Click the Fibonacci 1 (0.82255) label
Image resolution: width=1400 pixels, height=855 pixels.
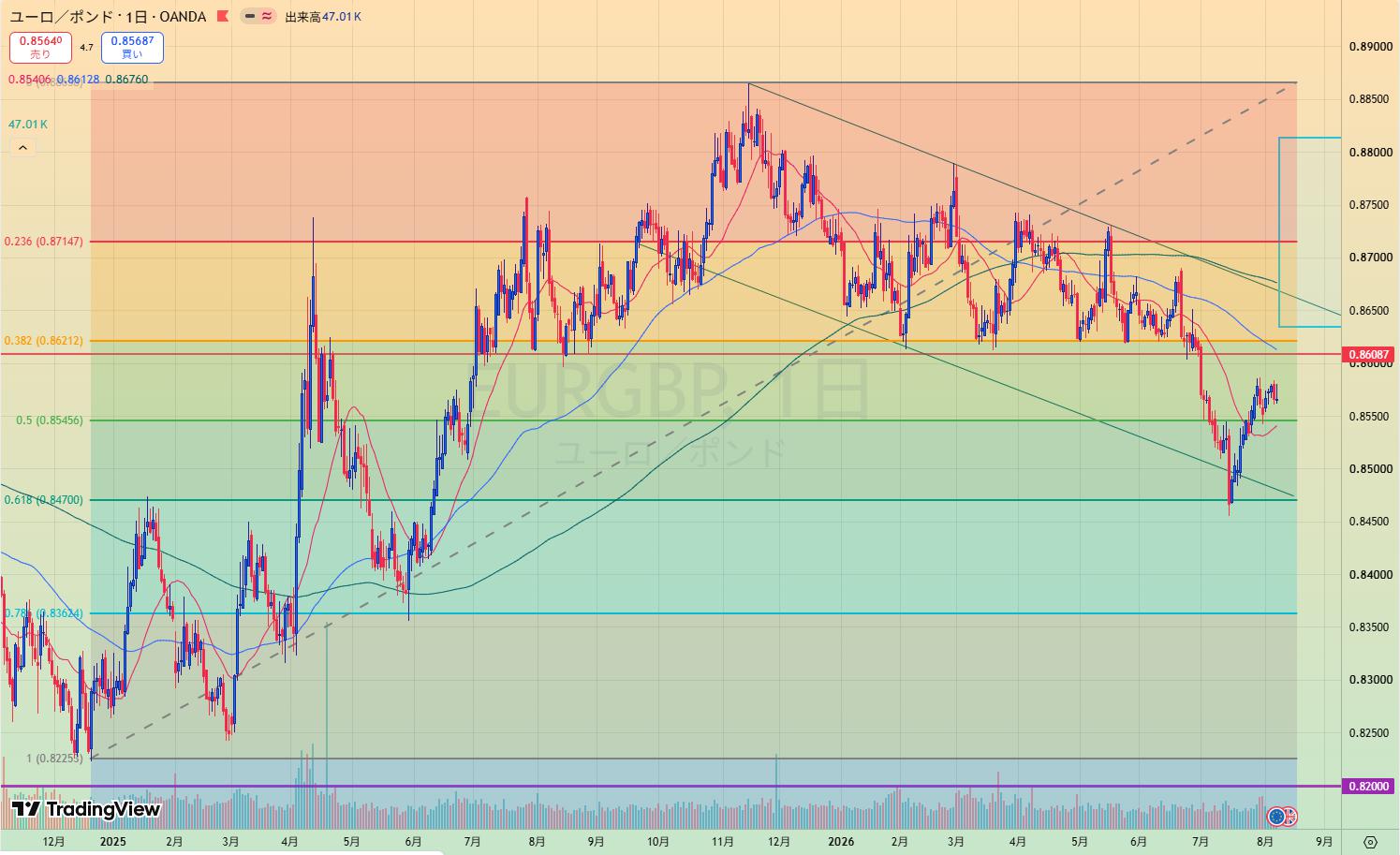(x=54, y=759)
